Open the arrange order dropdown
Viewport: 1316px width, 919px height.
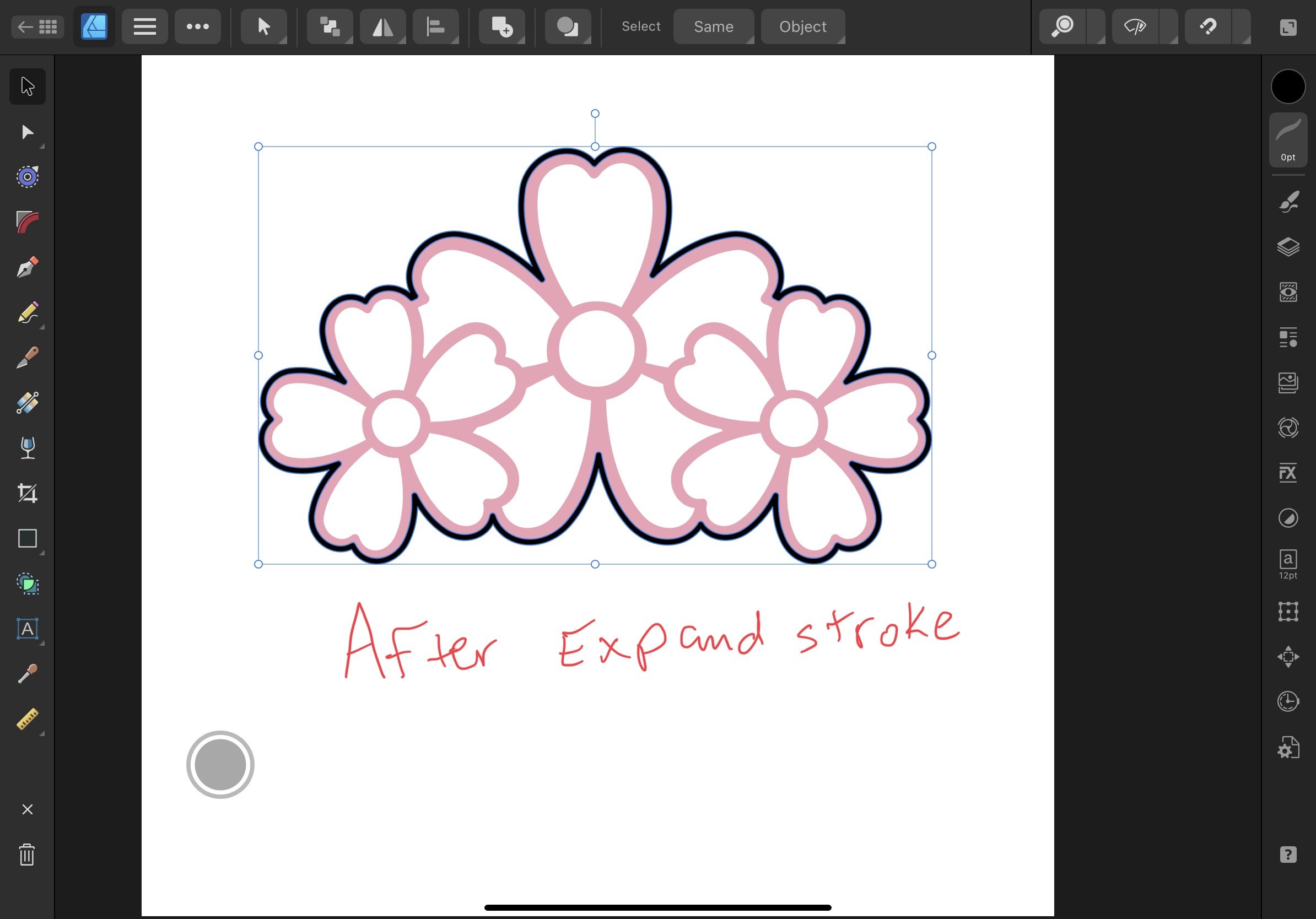coord(330,26)
